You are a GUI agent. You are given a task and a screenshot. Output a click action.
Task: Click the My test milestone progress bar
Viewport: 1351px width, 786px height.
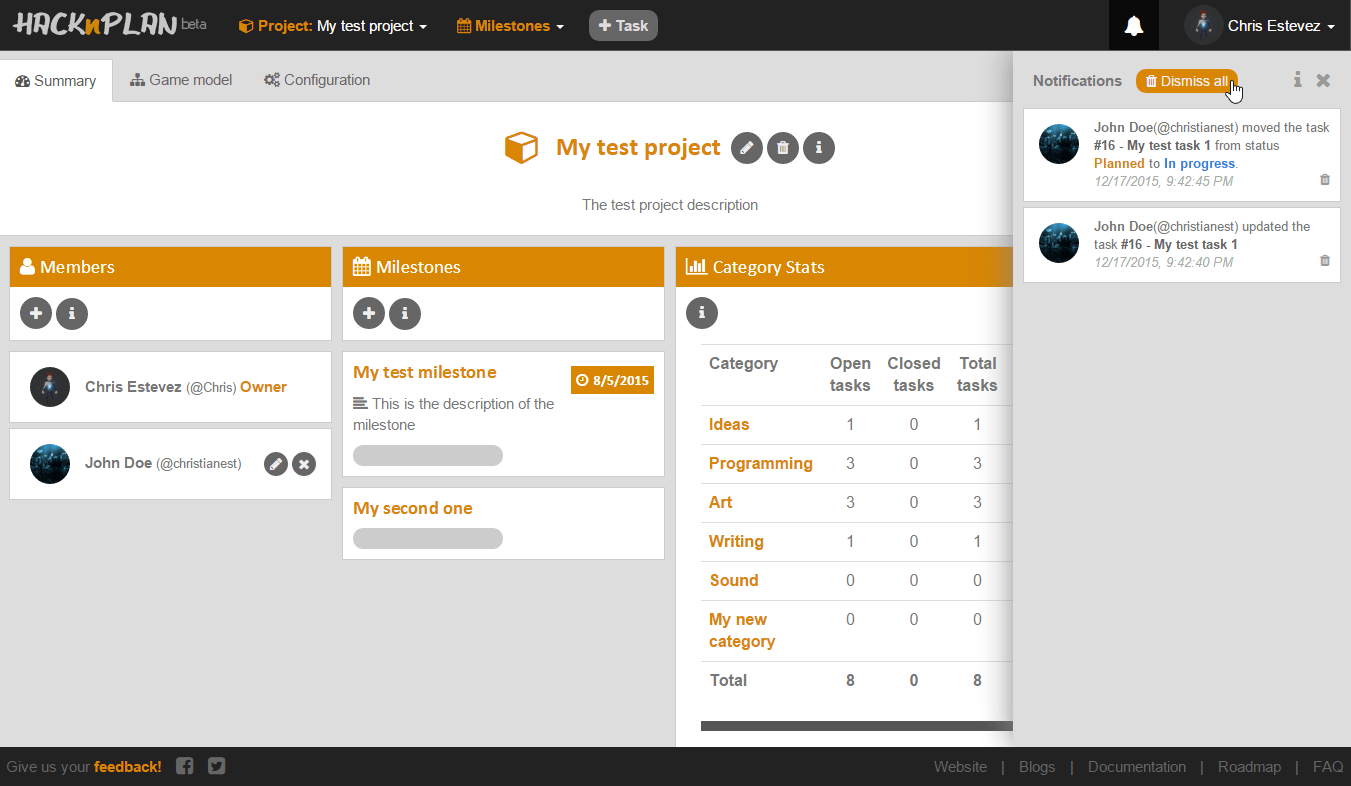pyautogui.click(x=428, y=456)
